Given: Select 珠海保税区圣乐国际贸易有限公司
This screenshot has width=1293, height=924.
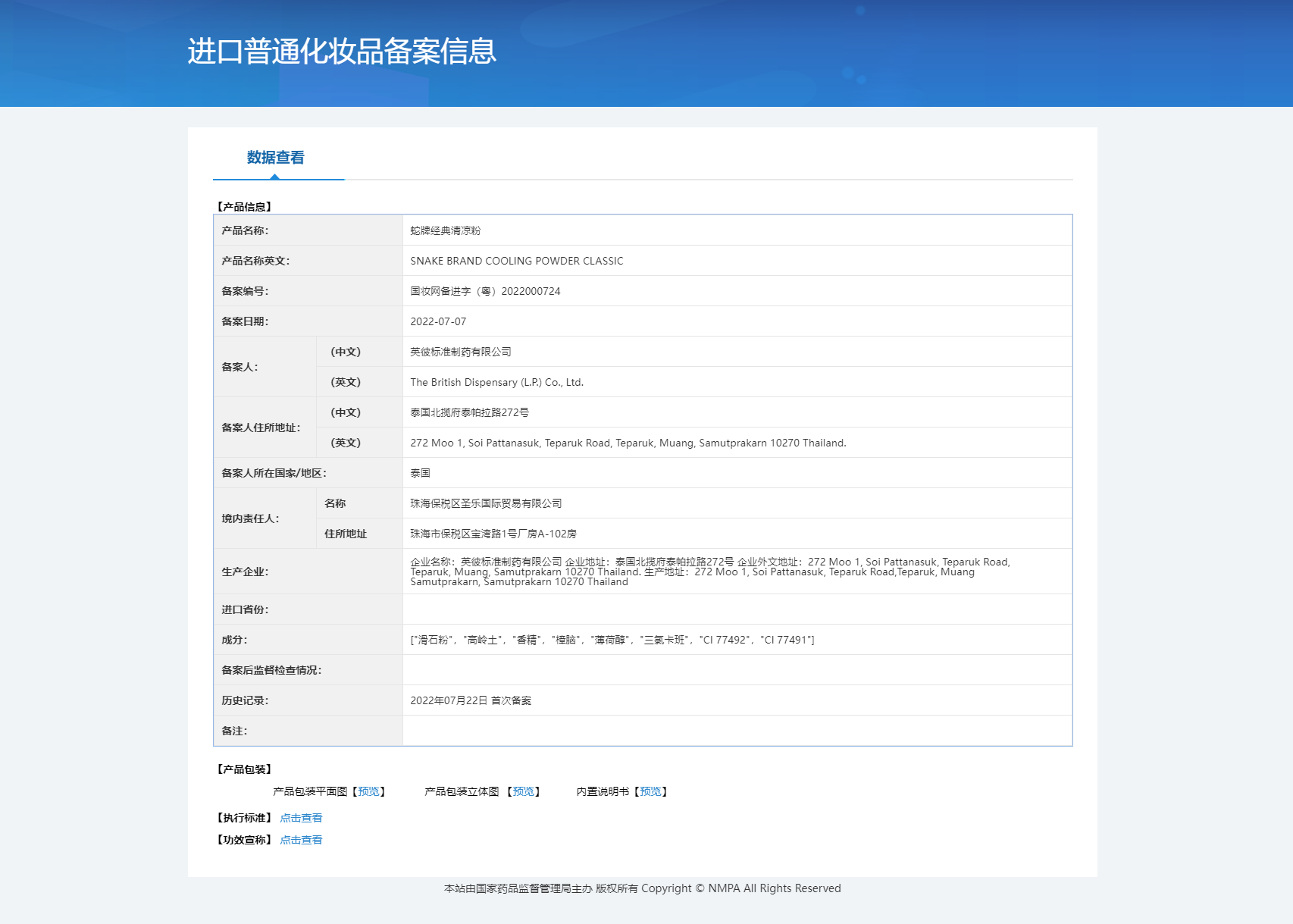Looking at the screenshot, I should [x=486, y=503].
